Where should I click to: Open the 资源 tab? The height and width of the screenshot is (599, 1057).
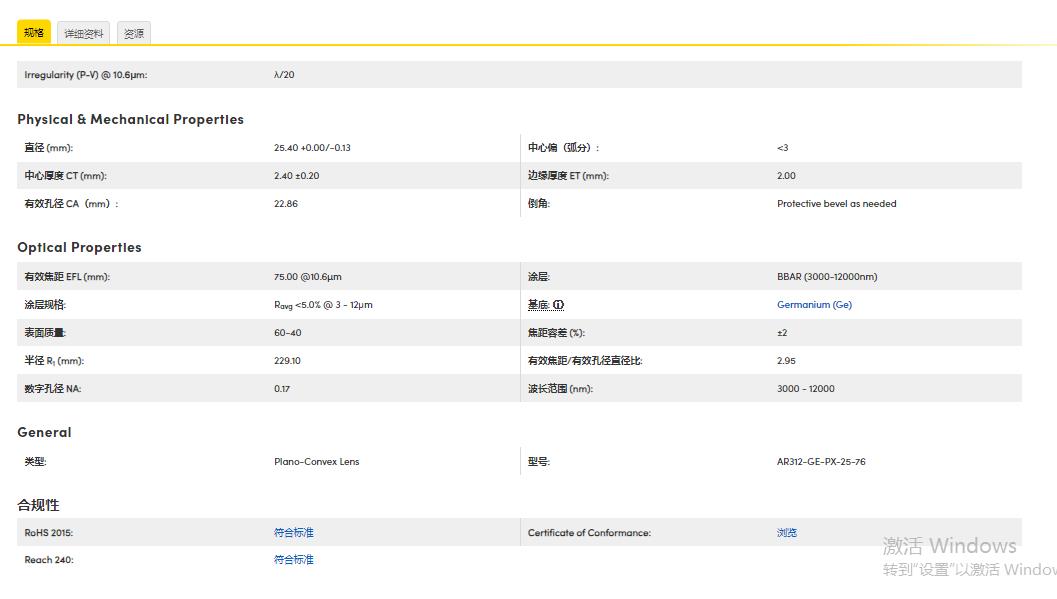click(x=133, y=33)
